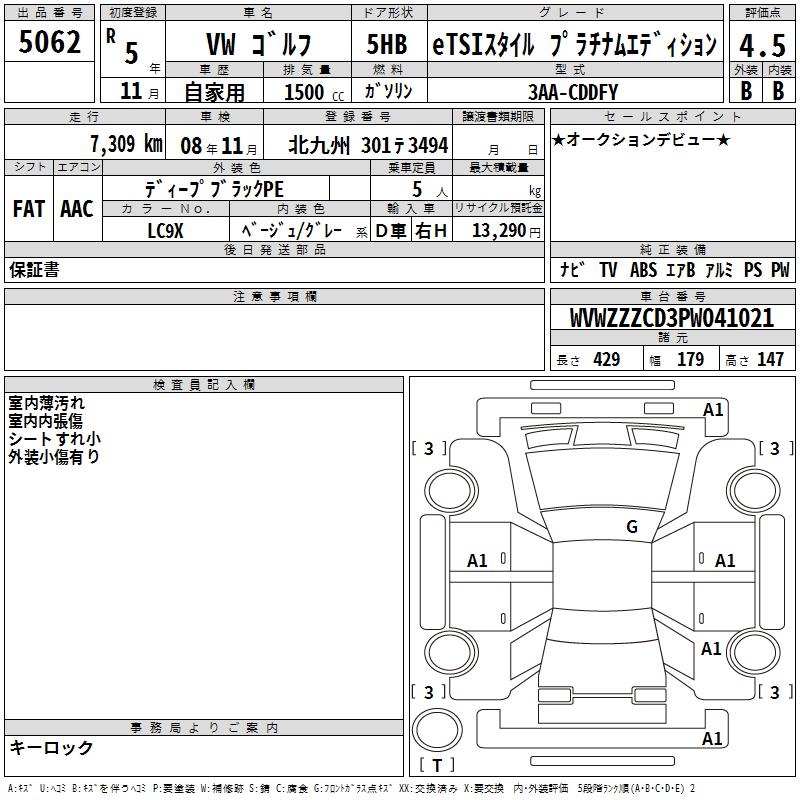Select the lot number 5062
This screenshot has height=800, width=800.
pyautogui.click(x=50, y=43)
